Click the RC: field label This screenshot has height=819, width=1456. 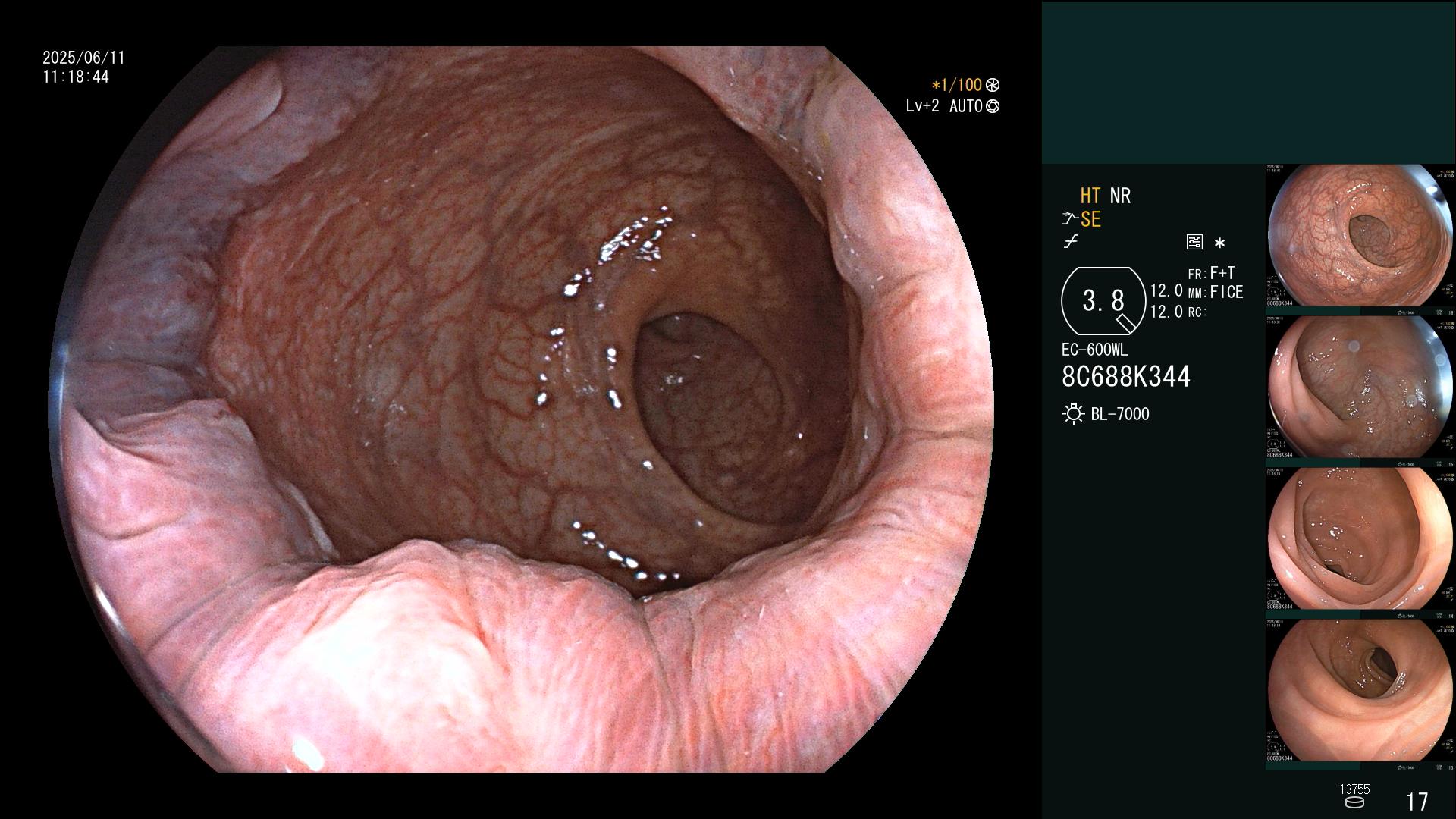point(1197,312)
